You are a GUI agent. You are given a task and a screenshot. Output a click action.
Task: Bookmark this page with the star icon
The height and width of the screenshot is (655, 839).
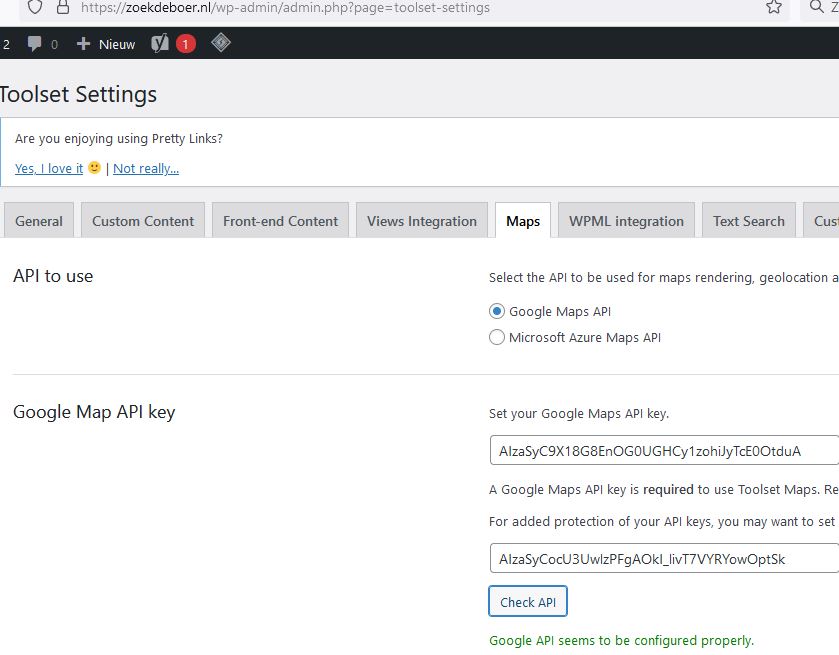[774, 6]
